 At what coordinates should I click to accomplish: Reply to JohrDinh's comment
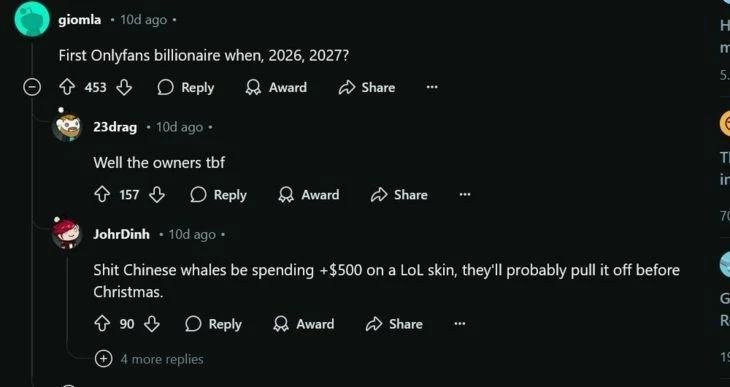pyautogui.click(x=213, y=324)
